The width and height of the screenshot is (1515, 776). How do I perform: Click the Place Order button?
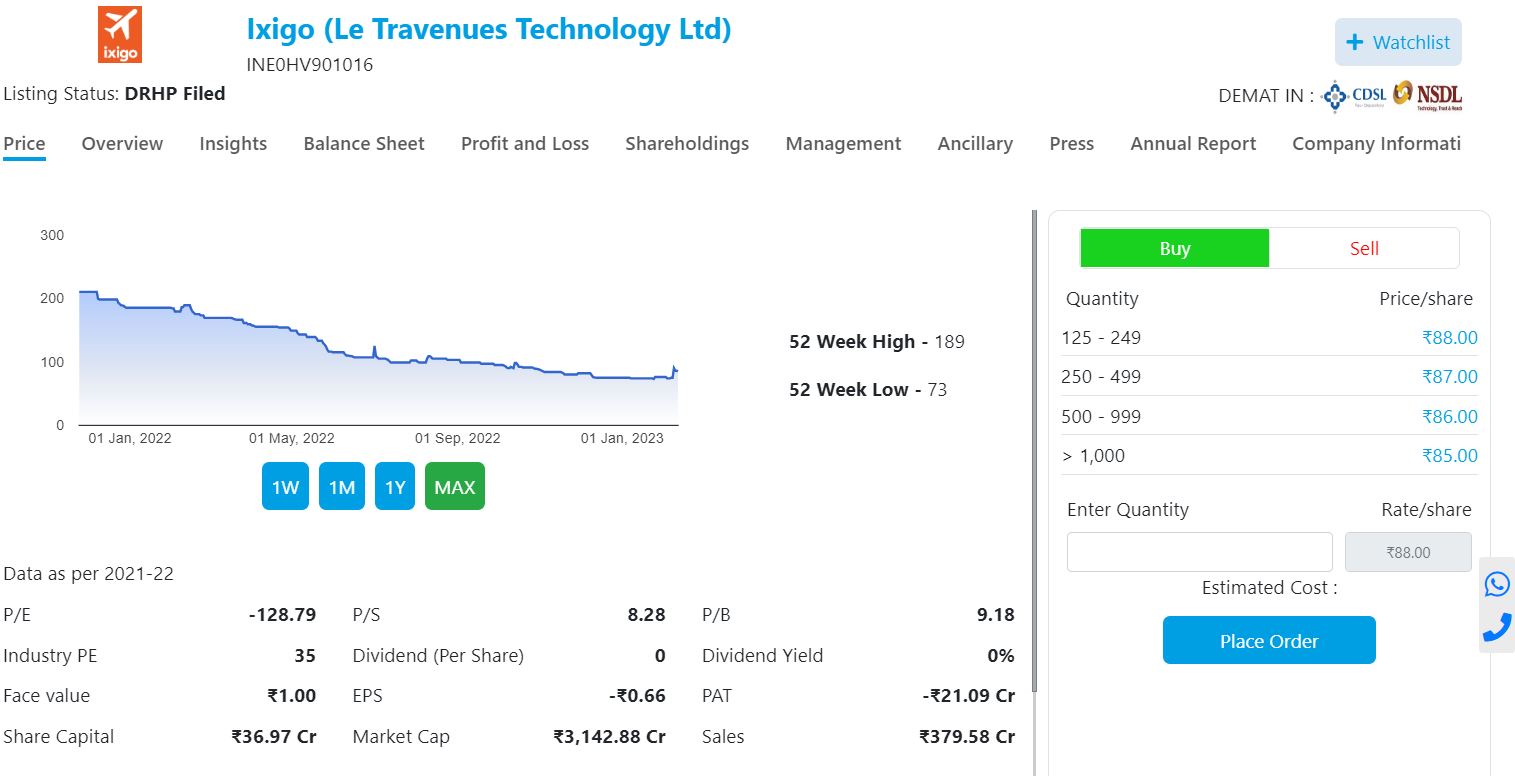tap(1269, 640)
